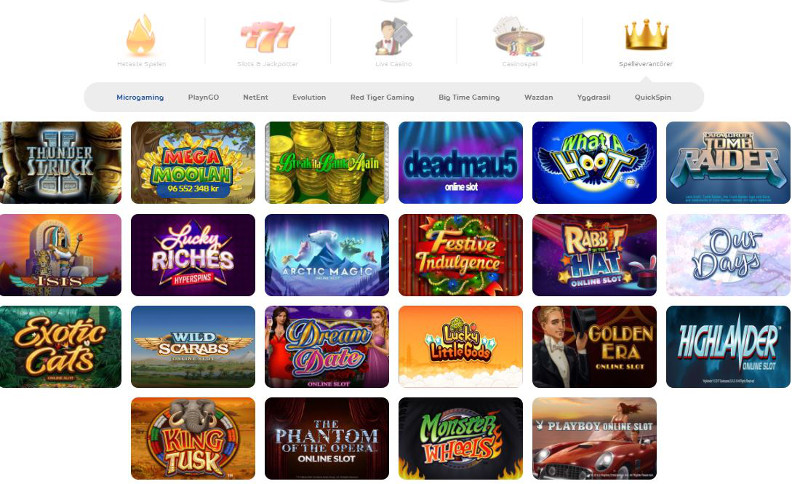The image size is (800, 484).
Task: Open the Thunderstruck II slot thumbnail
Action: click(x=61, y=163)
